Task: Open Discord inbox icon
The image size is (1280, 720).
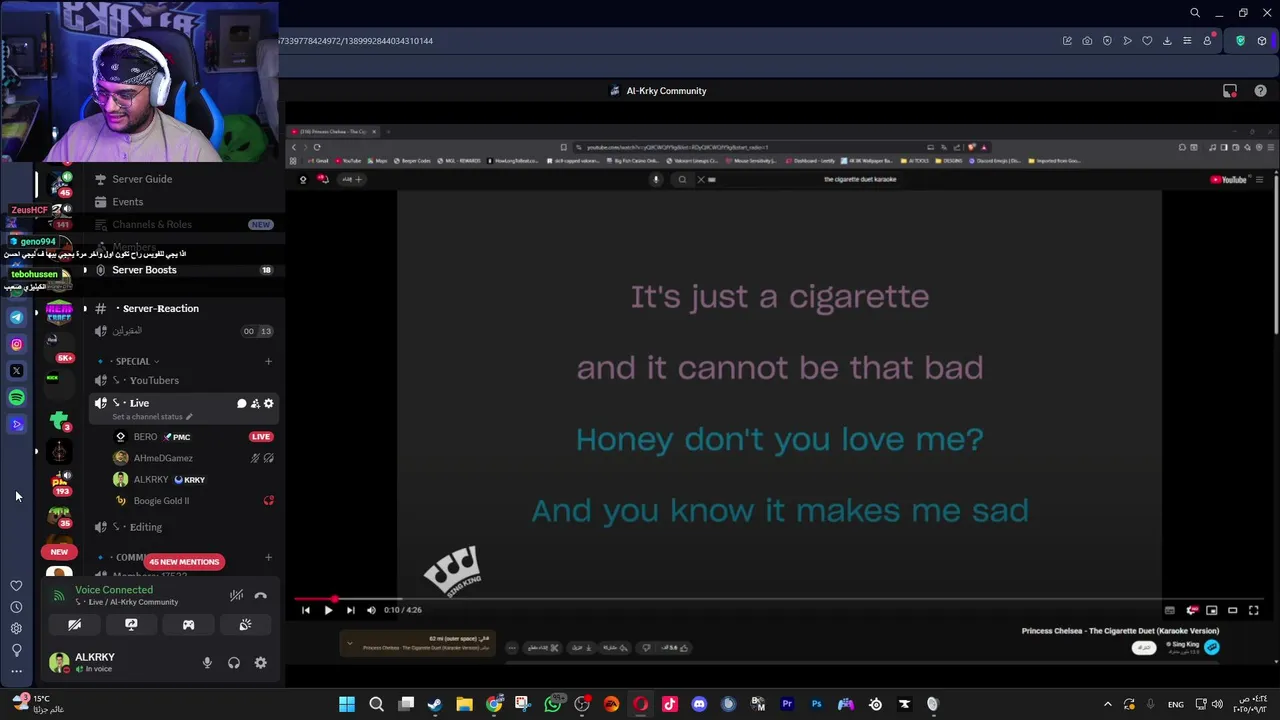Action: [x=1230, y=91]
